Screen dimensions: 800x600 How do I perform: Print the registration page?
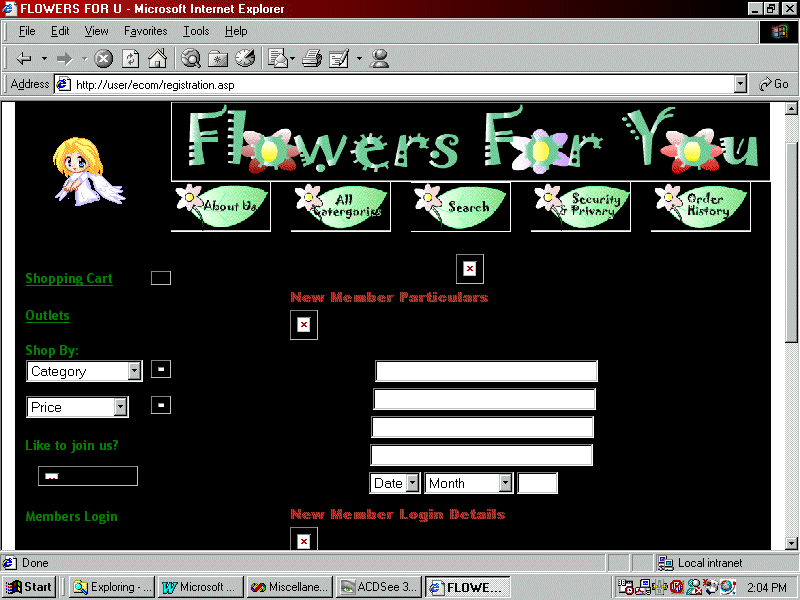tap(310, 58)
